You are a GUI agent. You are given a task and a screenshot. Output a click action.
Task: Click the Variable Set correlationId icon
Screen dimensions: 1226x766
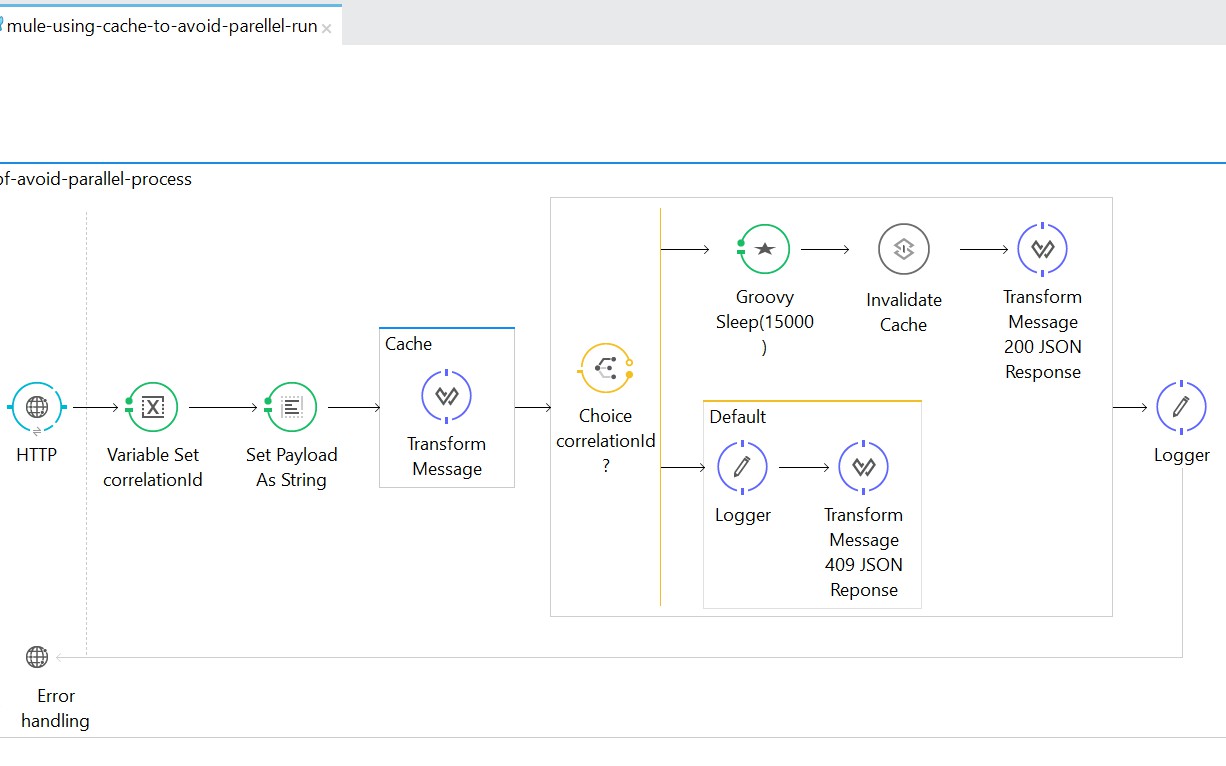tap(152, 407)
